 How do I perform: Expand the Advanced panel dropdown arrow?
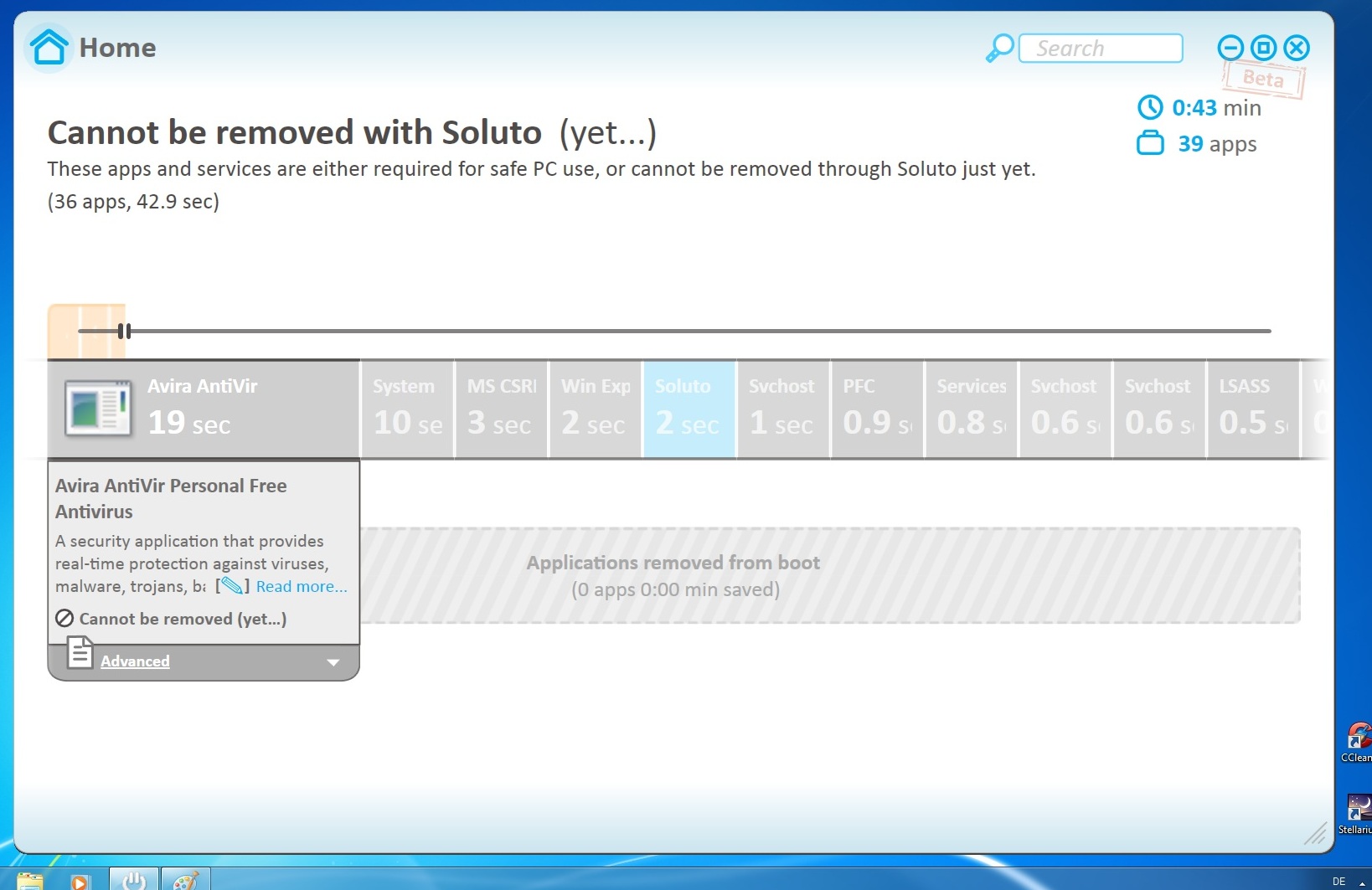333,662
